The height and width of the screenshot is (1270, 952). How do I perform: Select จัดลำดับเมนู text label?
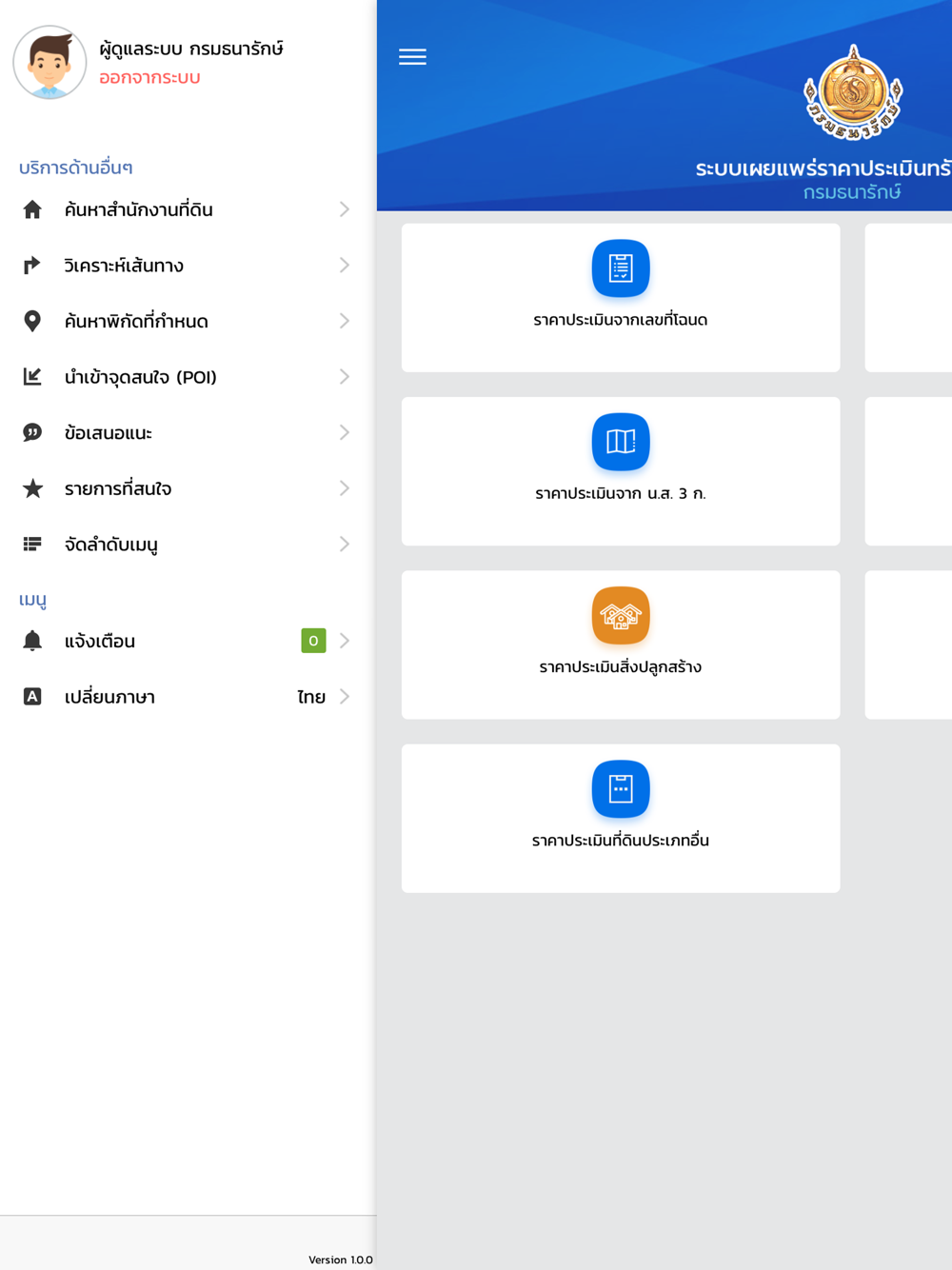(111, 546)
